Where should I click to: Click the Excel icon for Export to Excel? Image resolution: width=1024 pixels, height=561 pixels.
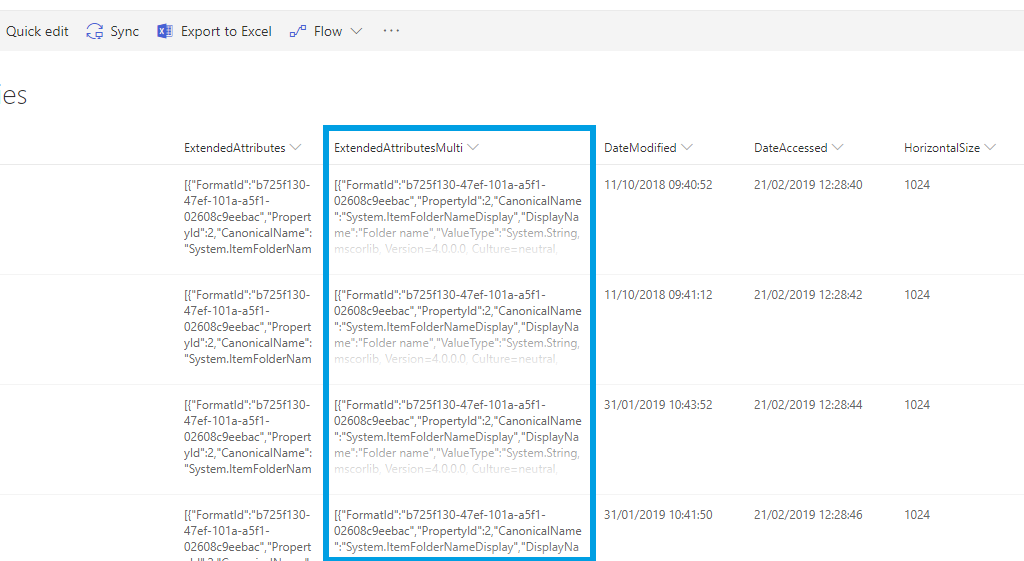pyautogui.click(x=165, y=31)
